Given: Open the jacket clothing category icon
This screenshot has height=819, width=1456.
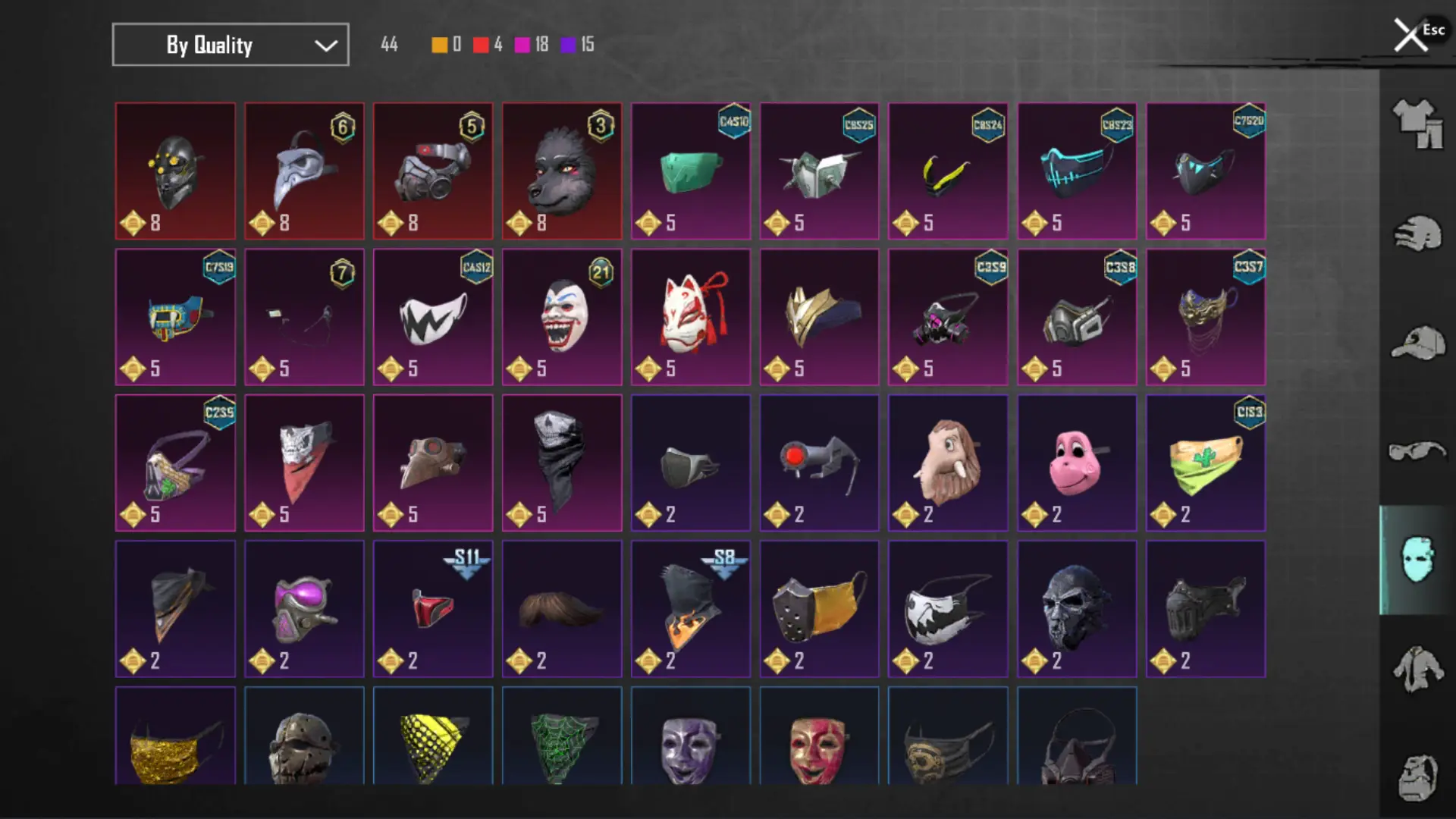Looking at the screenshot, I should (1418, 669).
